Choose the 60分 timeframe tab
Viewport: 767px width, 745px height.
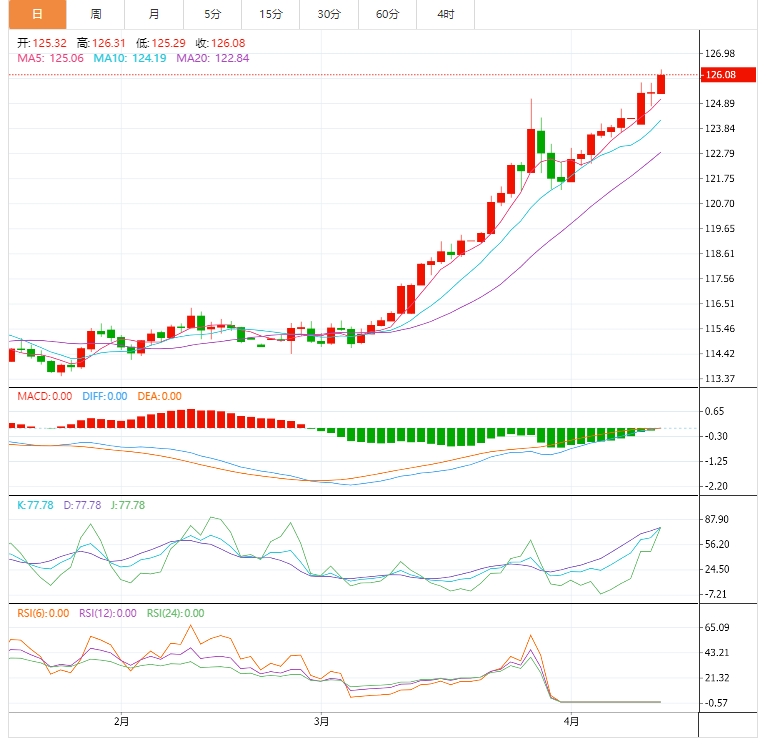pyautogui.click(x=387, y=14)
